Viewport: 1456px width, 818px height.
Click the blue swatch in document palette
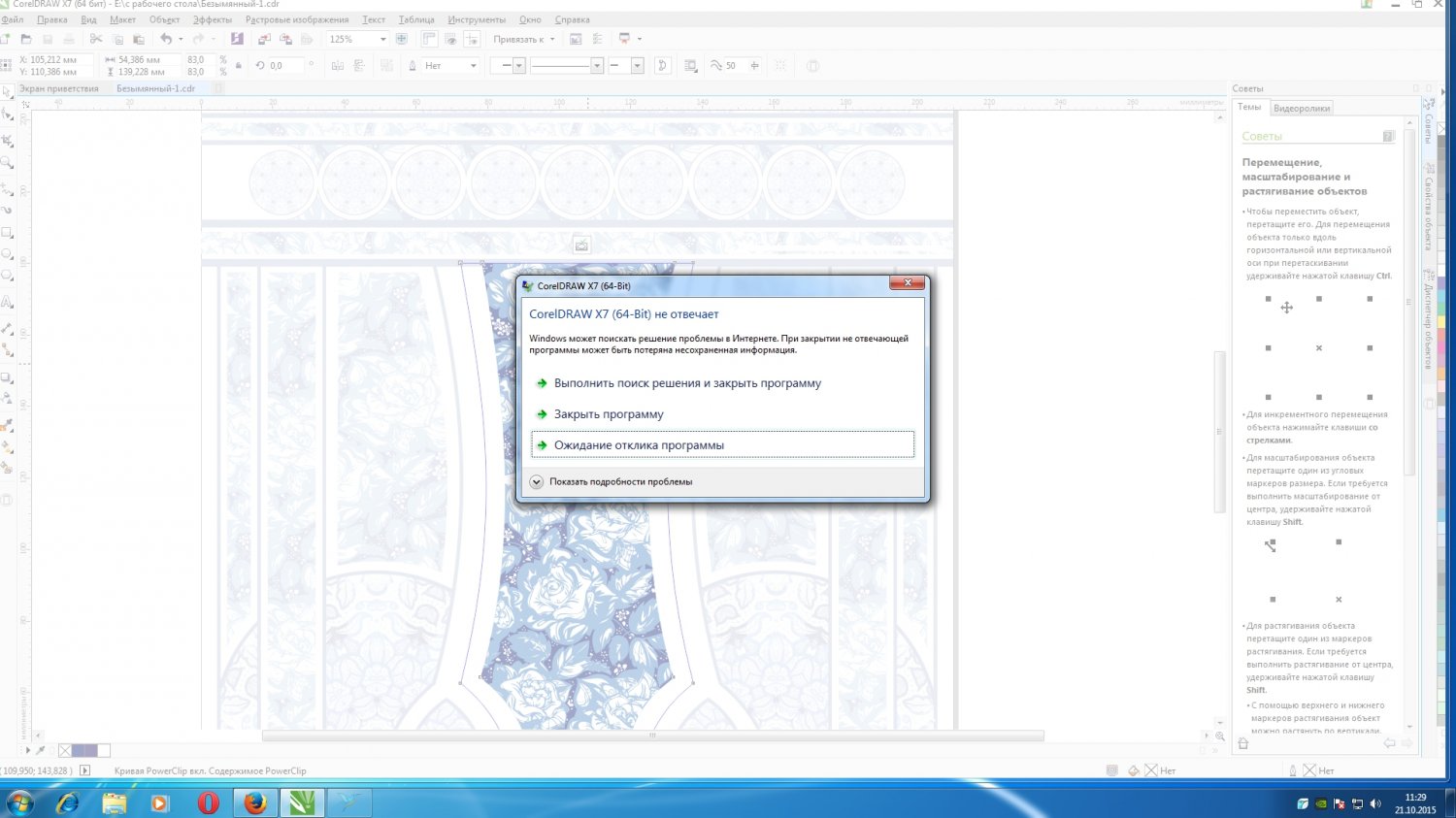(78, 750)
